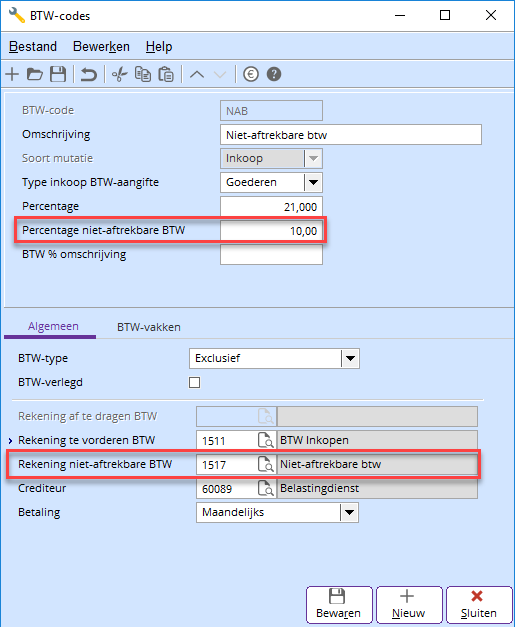Open the Bewerken menu

click(x=101, y=46)
